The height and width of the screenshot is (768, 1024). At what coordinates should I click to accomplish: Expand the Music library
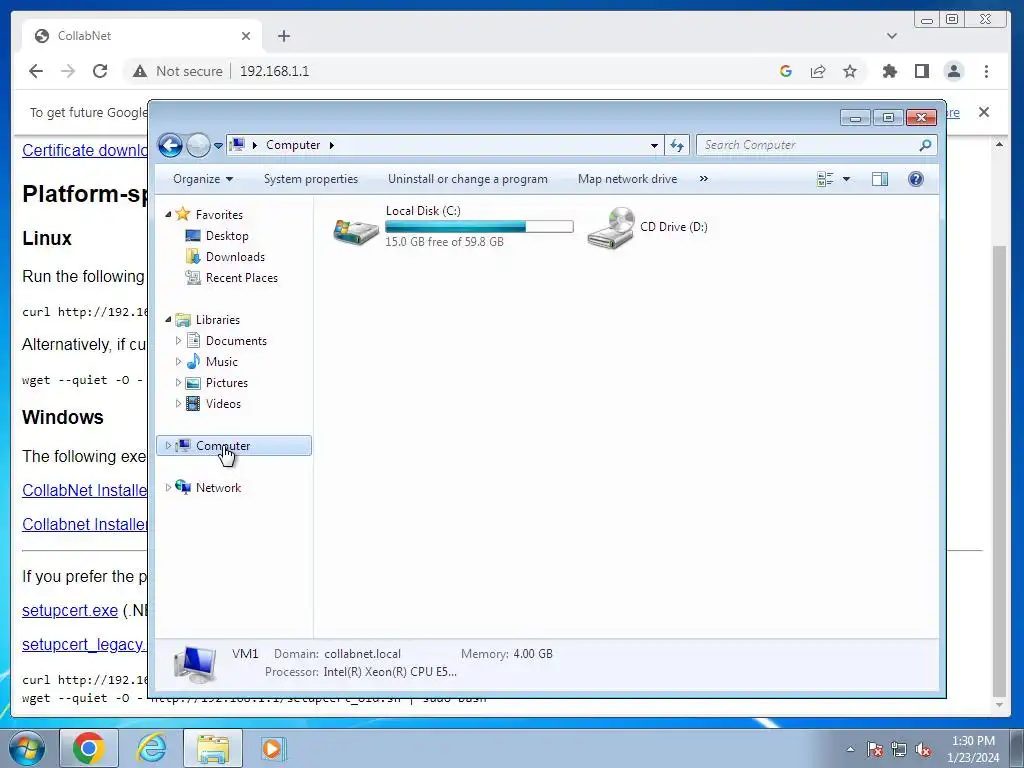178,361
